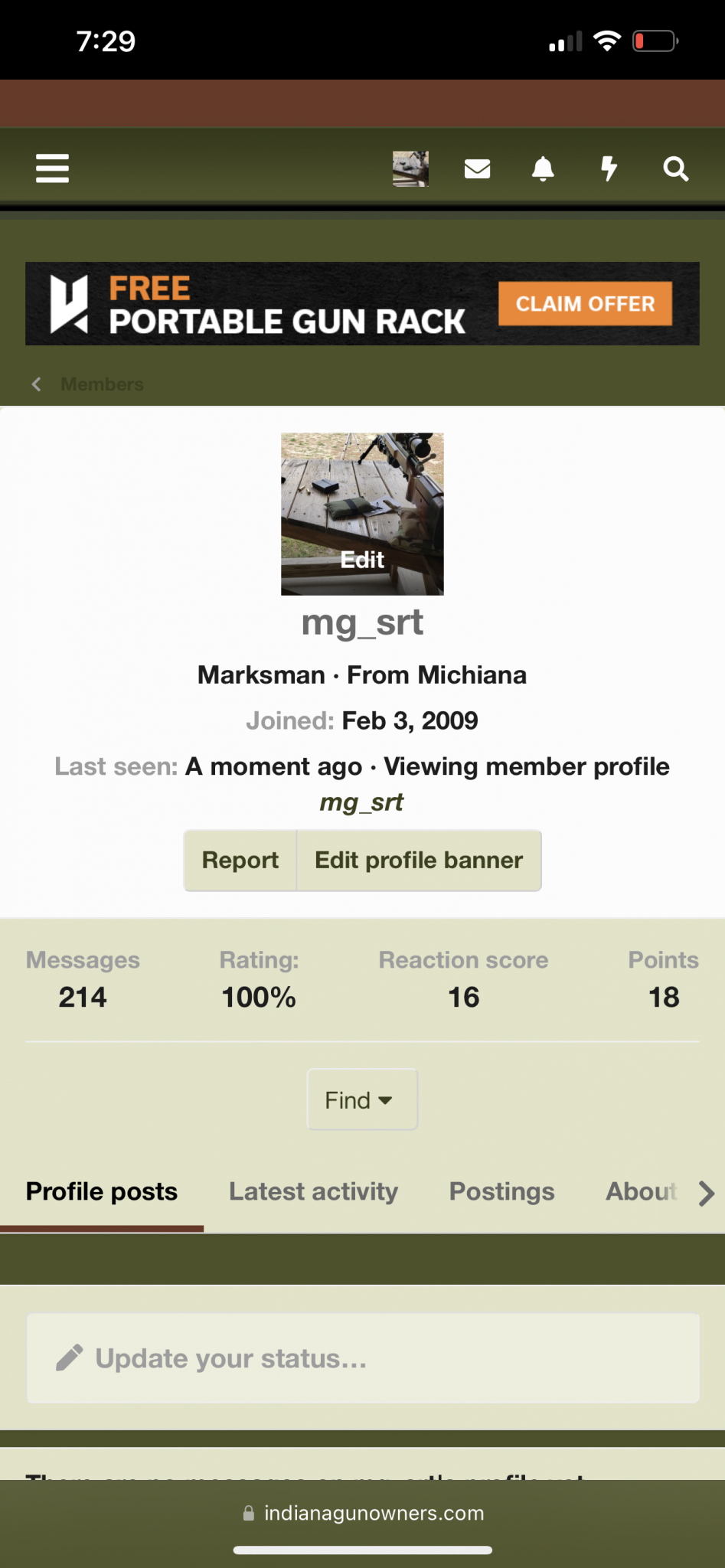725x1568 pixels.
Task: Open the Postings tab
Action: pyautogui.click(x=501, y=1191)
